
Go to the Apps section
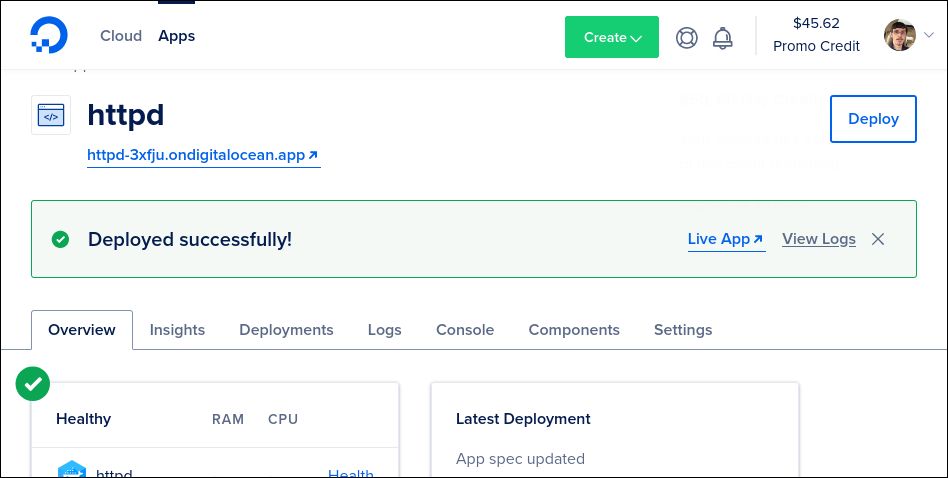pyautogui.click(x=177, y=36)
